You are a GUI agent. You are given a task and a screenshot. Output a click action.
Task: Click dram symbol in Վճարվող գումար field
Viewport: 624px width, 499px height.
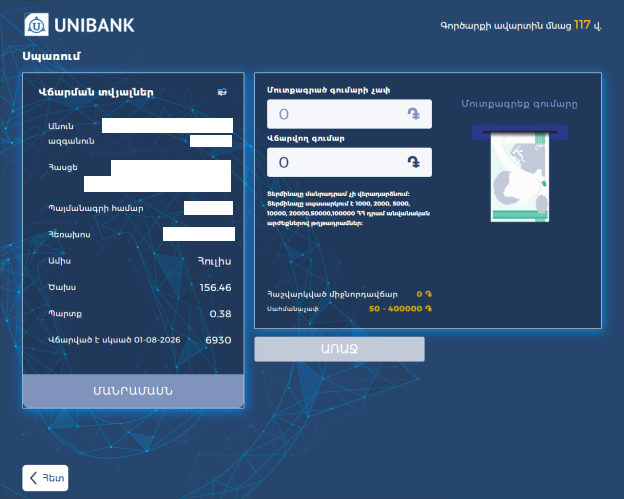[x=413, y=162]
